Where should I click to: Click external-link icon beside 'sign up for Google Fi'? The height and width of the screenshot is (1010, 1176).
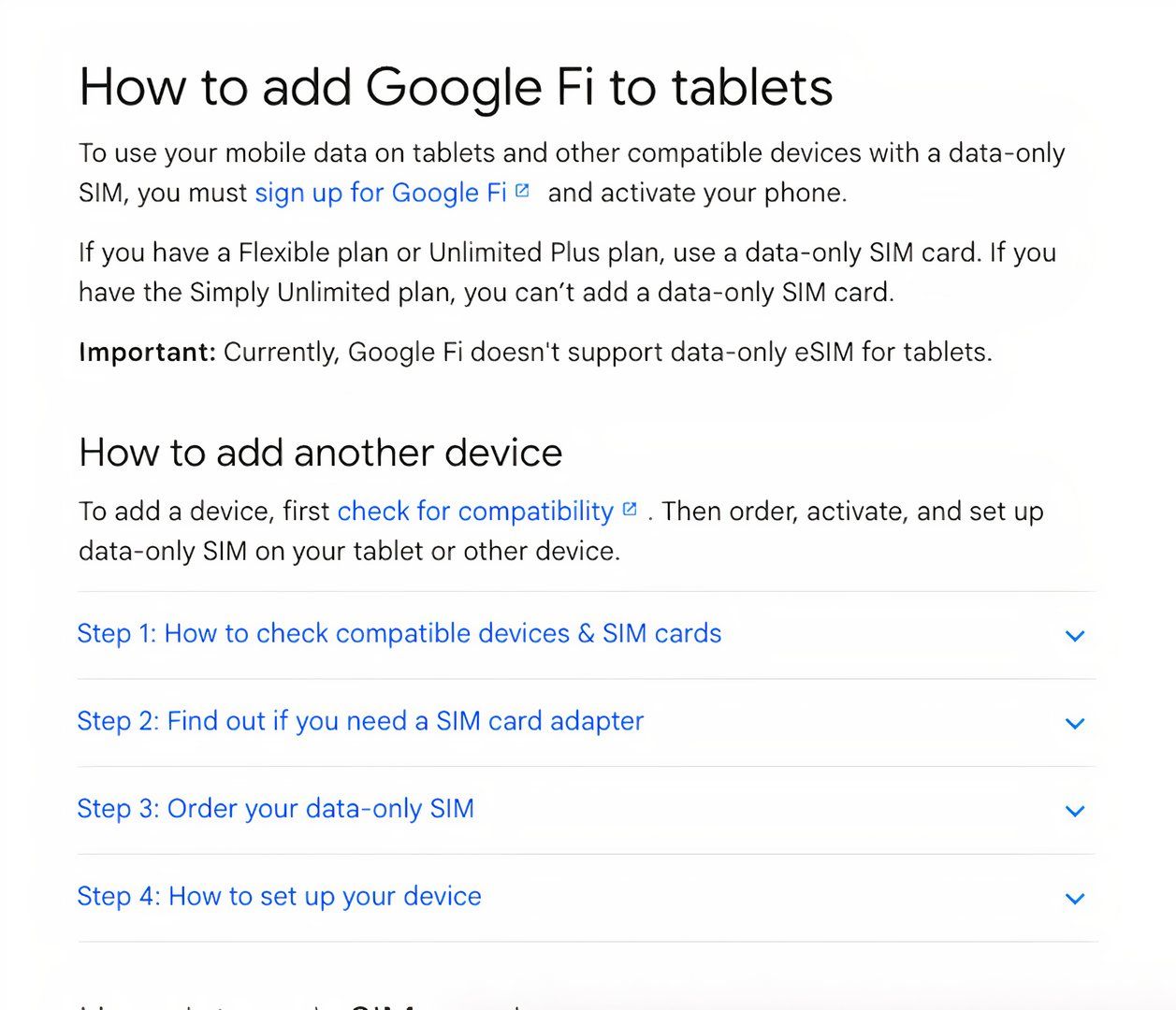522,191
